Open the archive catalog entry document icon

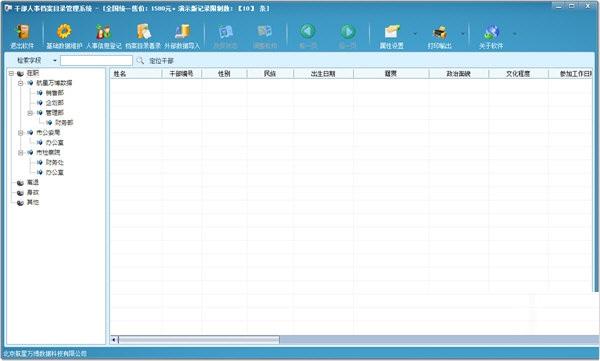point(143,32)
